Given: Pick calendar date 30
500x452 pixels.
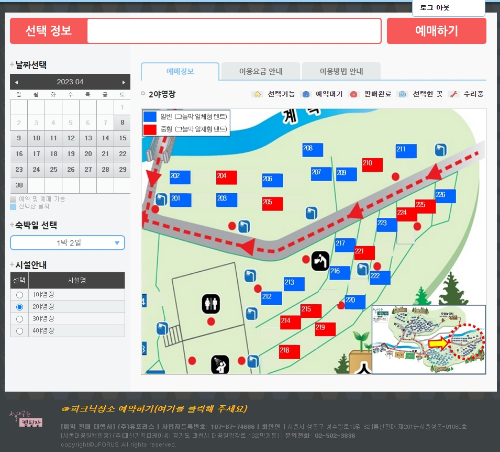Looking at the screenshot, I should [19, 185].
